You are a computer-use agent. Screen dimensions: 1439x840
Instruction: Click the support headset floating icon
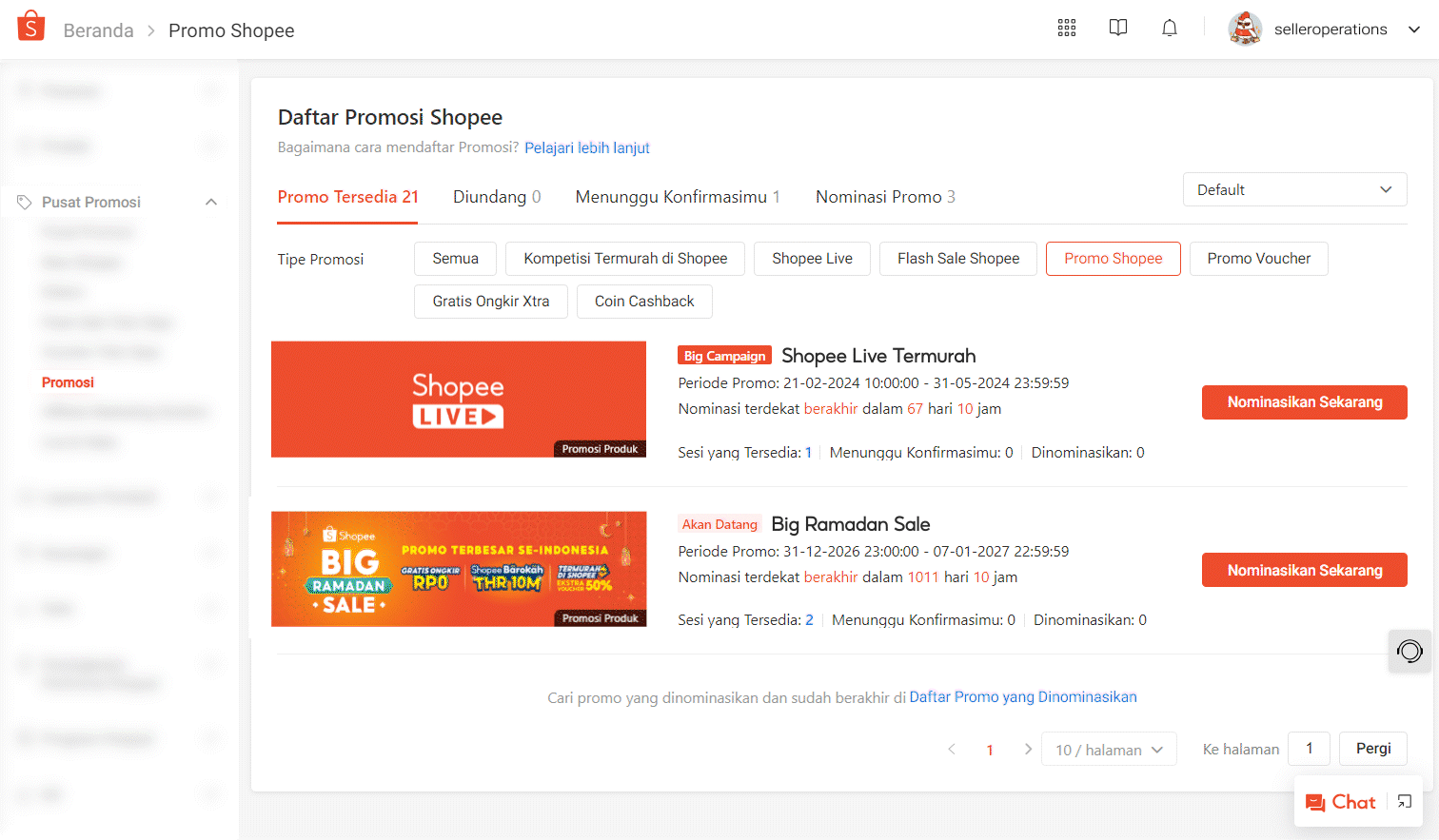(x=1409, y=651)
